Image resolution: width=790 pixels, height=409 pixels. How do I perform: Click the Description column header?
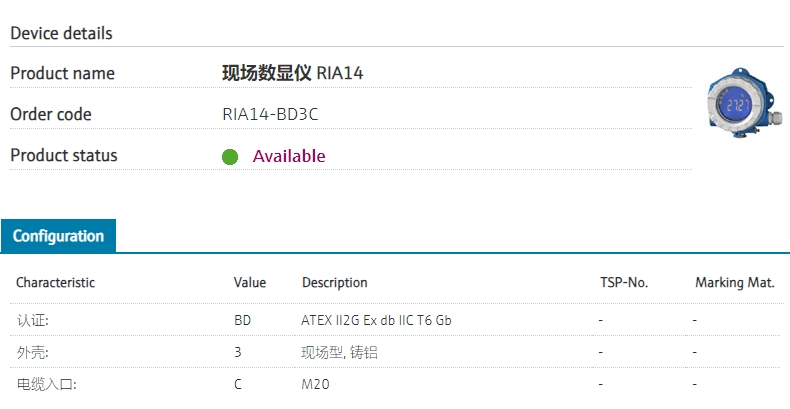point(334,283)
